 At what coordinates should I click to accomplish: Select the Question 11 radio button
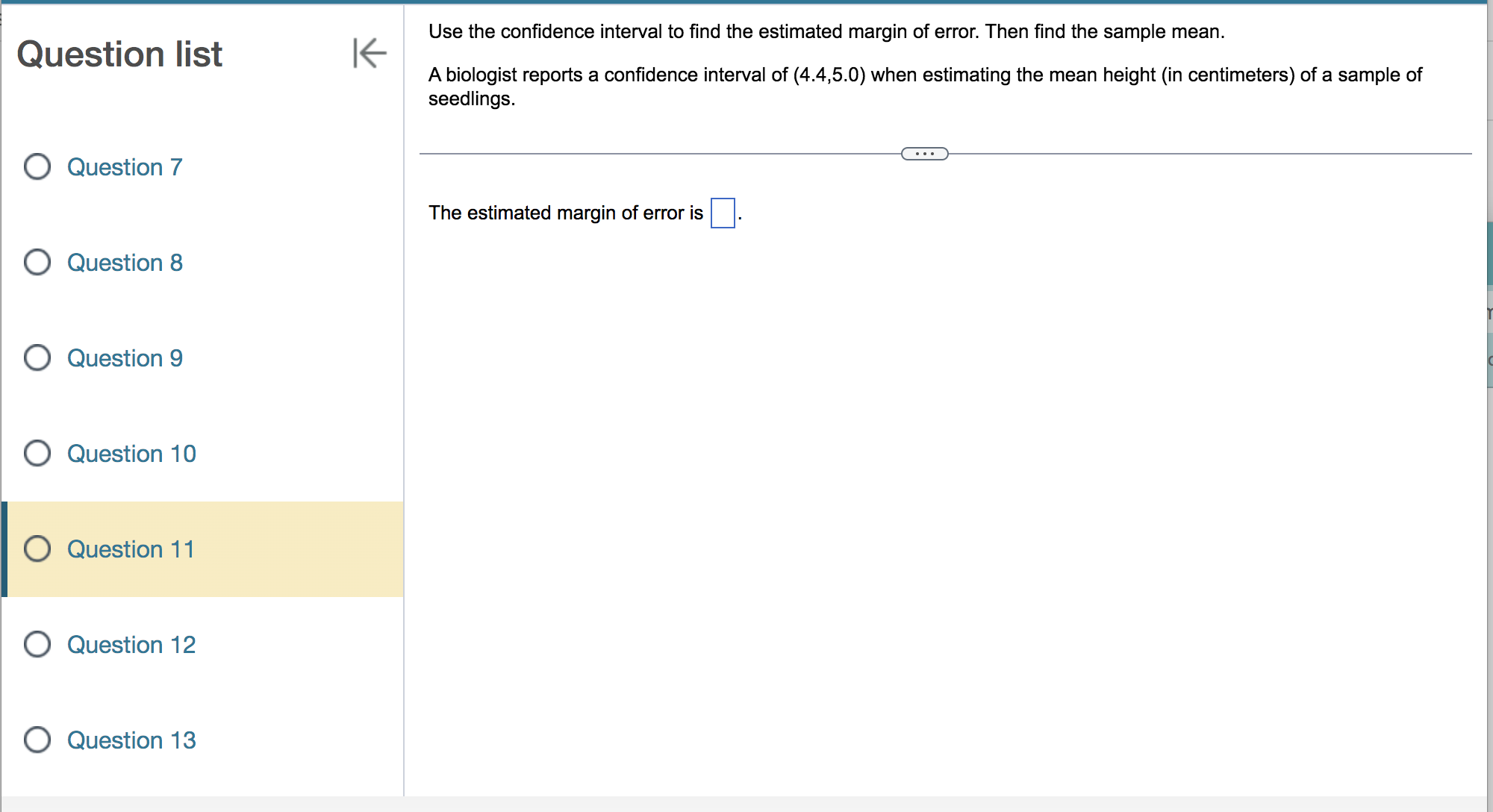pyautogui.click(x=37, y=549)
